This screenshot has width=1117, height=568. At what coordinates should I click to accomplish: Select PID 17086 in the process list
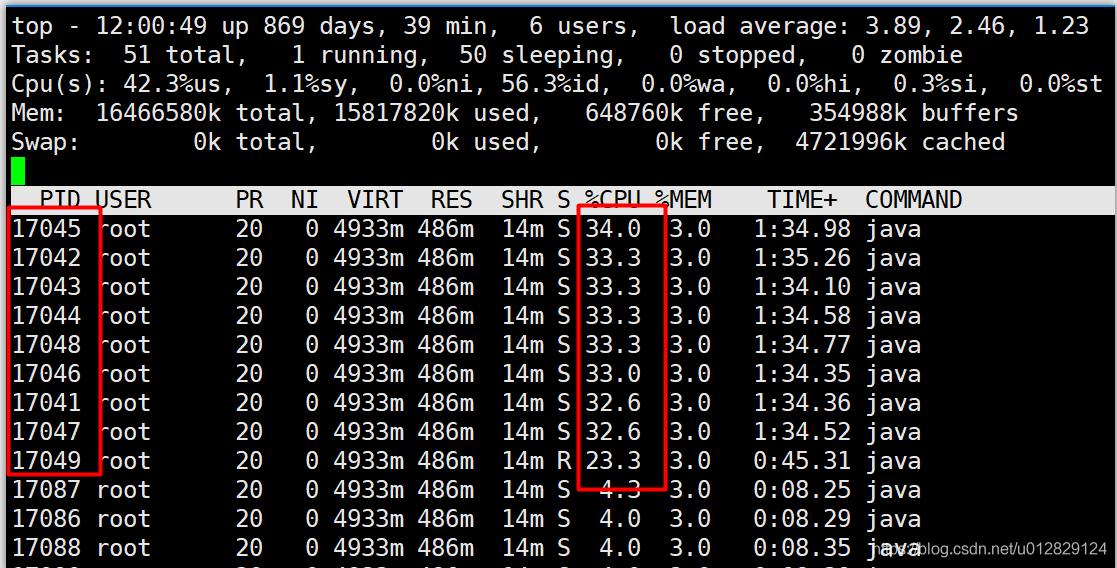coord(47,519)
